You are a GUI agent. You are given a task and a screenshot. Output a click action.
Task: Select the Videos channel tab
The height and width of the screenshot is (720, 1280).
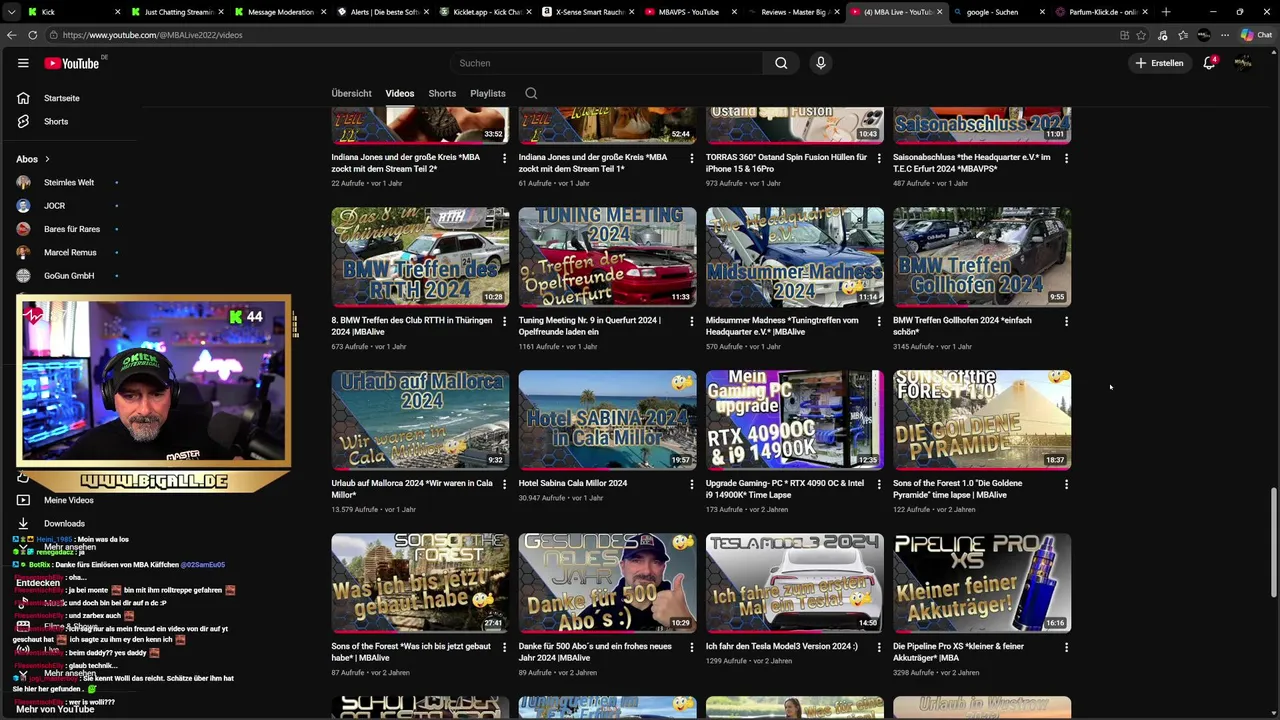tap(400, 93)
